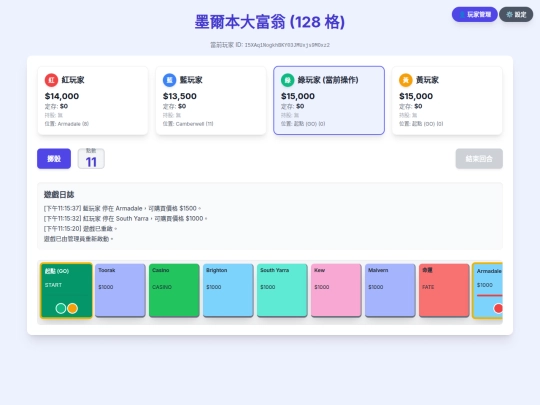Open the yellow player card
Viewport: 540px width, 405px height.
[x=447, y=101]
